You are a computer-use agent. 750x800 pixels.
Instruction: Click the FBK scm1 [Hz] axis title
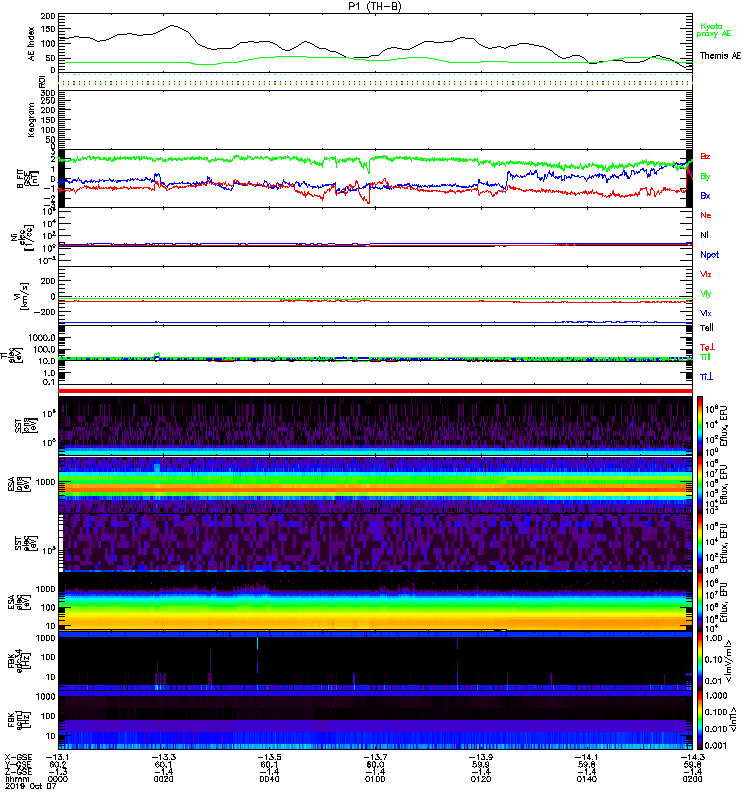click(x=17, y=717)
